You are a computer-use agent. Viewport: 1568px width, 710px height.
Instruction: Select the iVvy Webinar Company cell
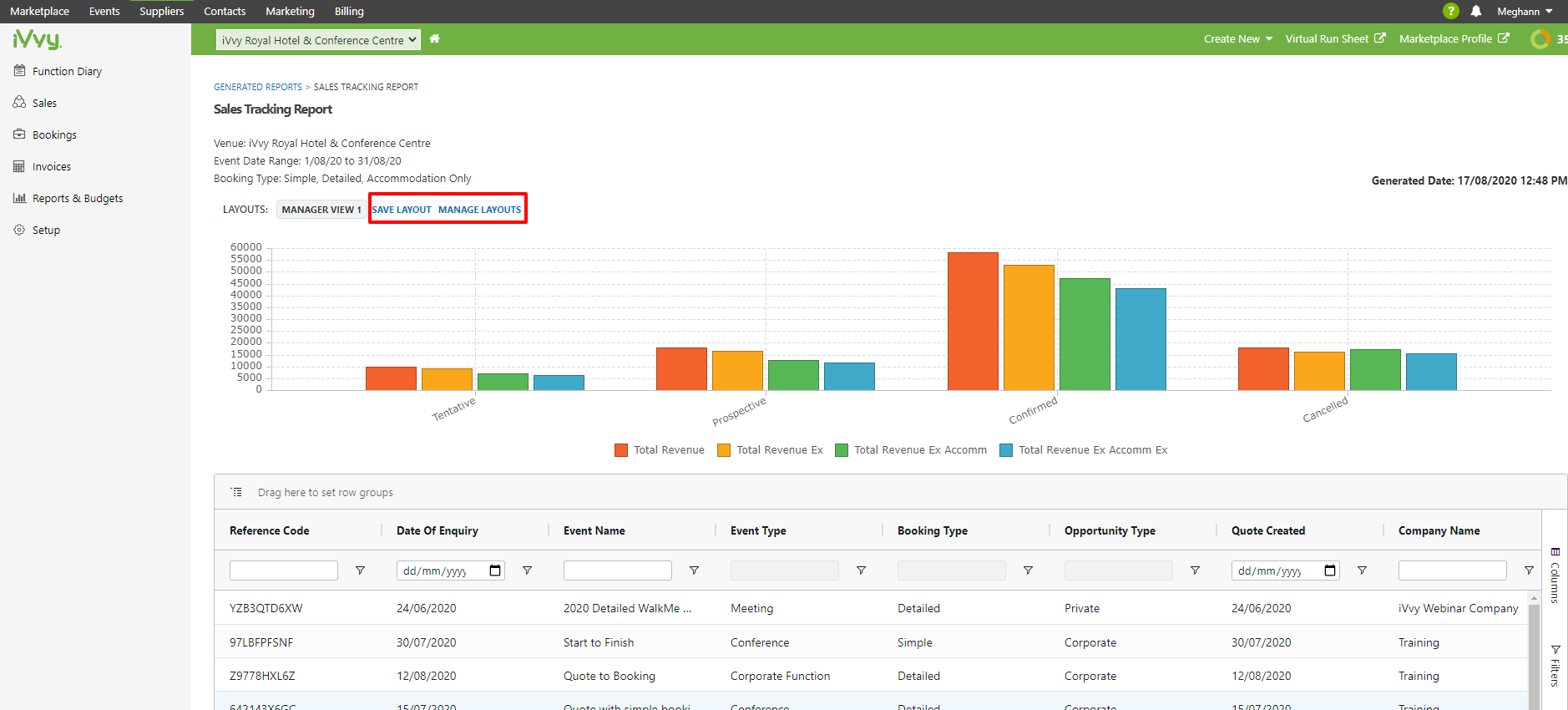pos(1459,608)
